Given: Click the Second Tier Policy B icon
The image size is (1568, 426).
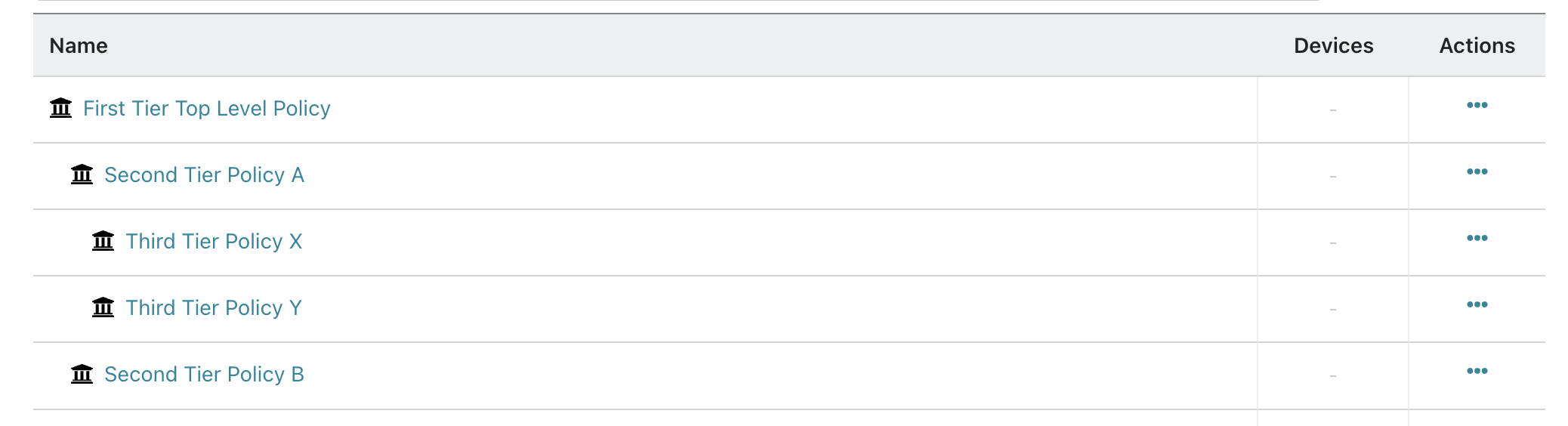Looking at the screenshot, I should [82, 374].
